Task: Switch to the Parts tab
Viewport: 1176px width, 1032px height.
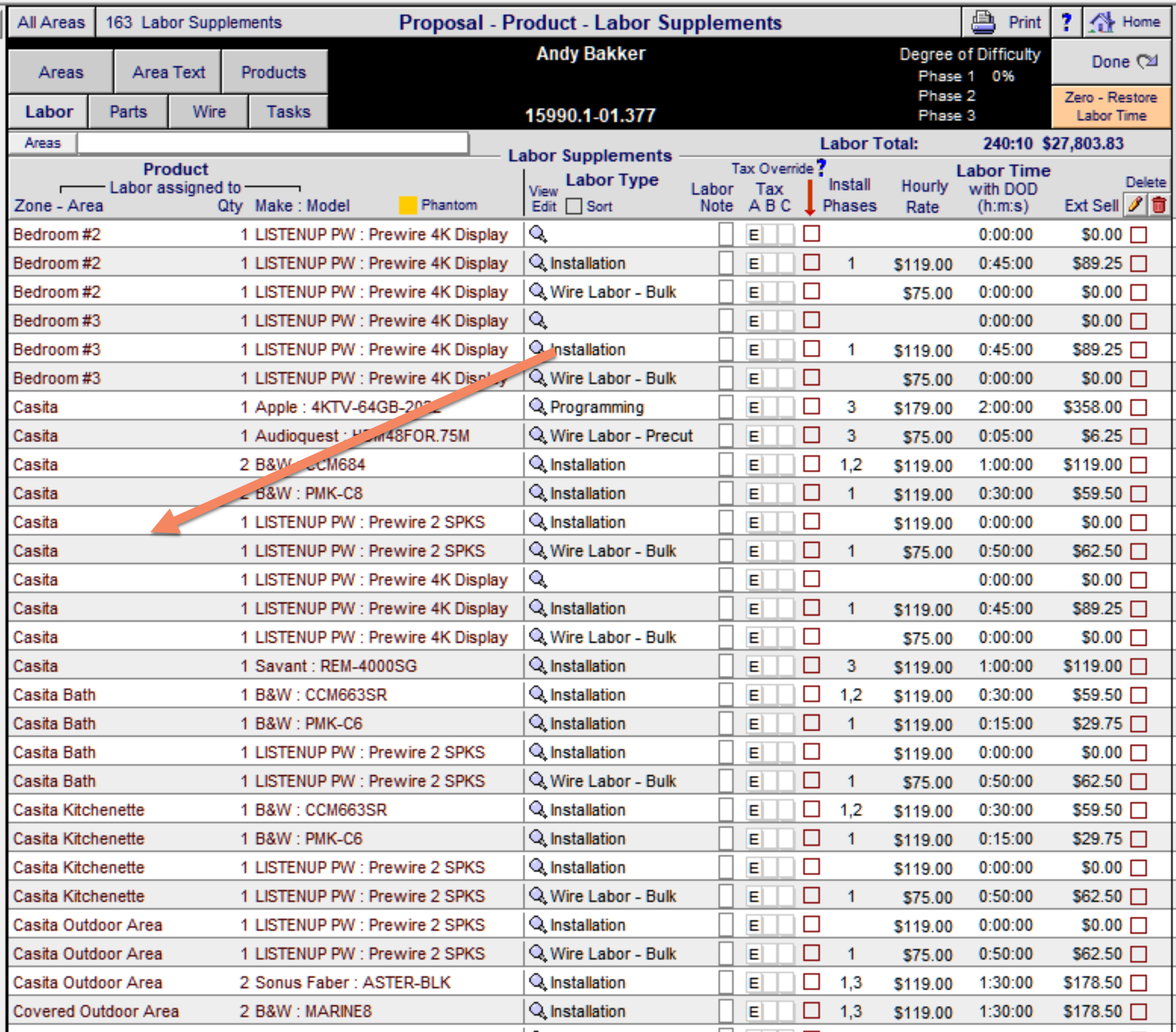Action: [x=128, y=111]
